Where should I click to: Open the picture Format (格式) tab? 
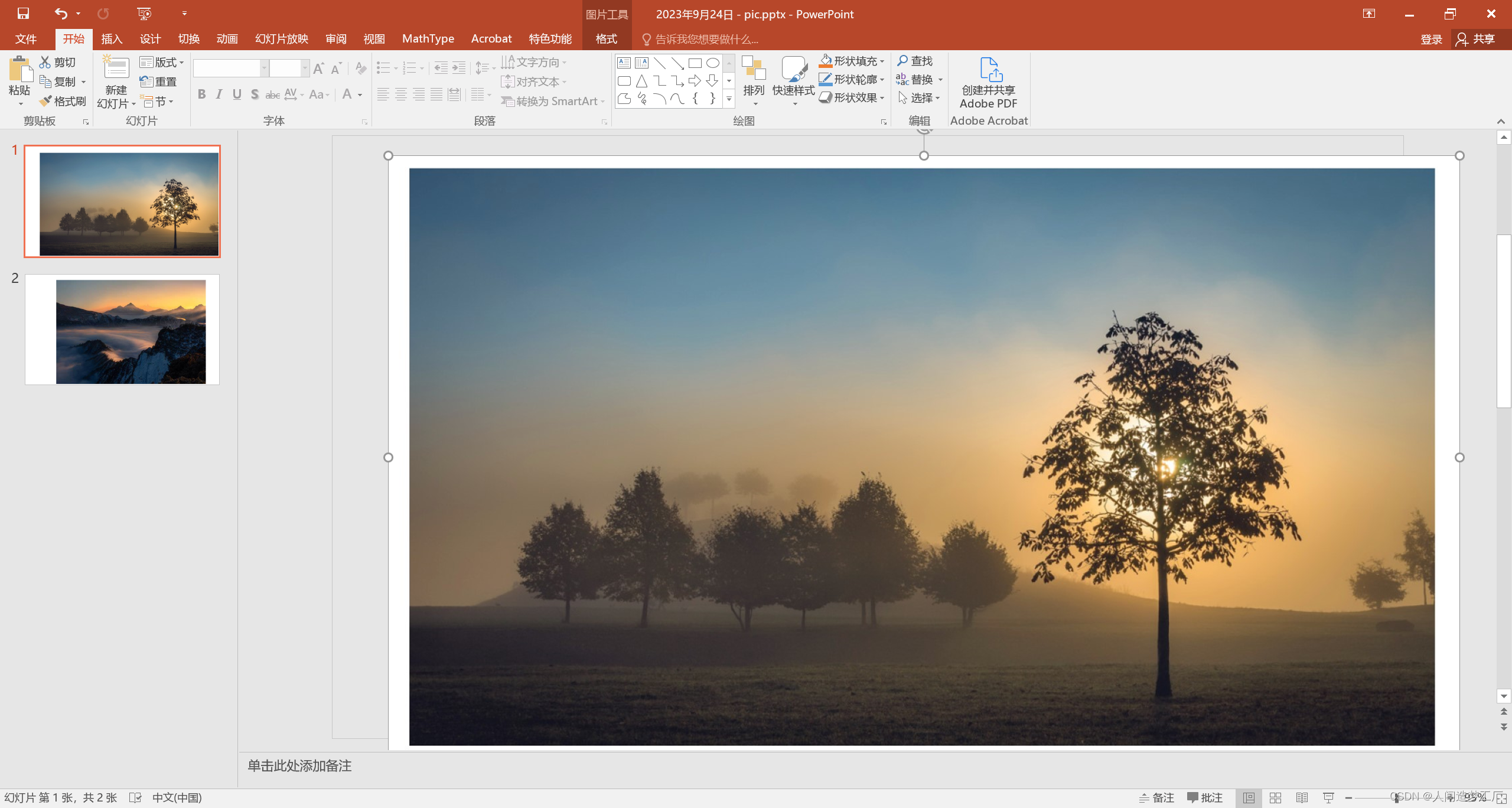tap(606, 39)
